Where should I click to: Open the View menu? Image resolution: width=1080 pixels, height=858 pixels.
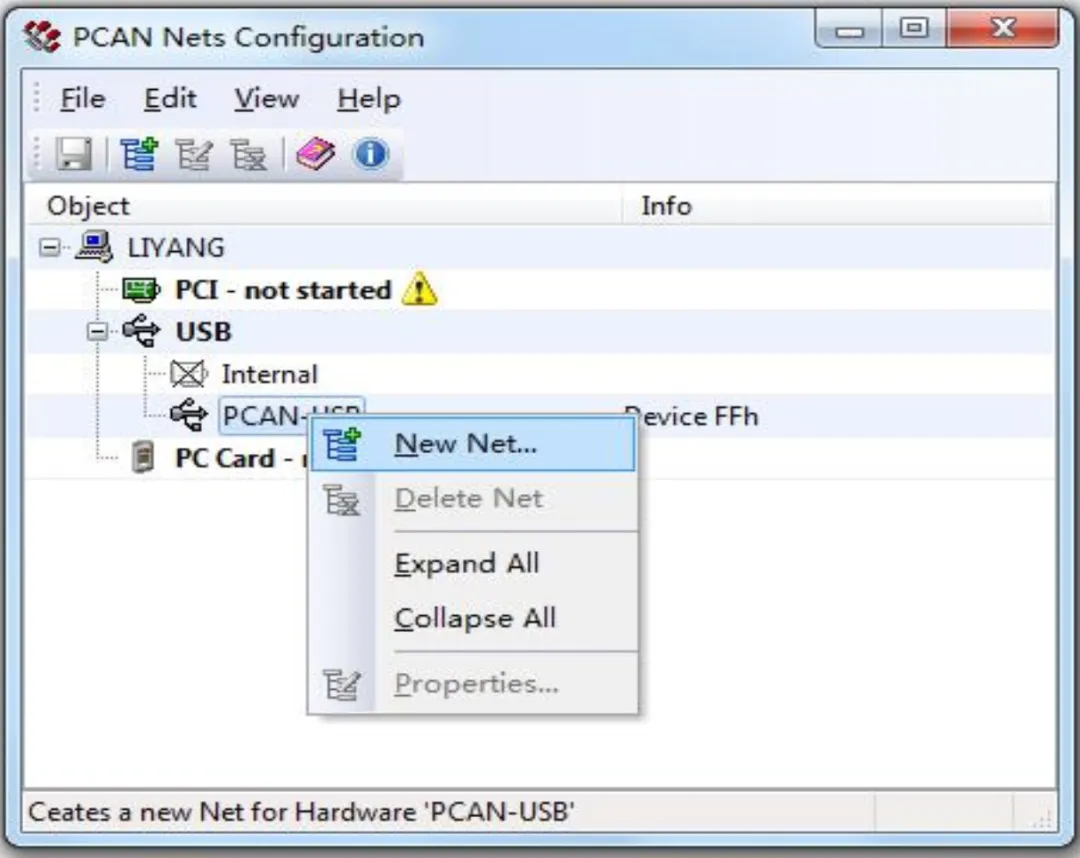(x=267, y=99)
